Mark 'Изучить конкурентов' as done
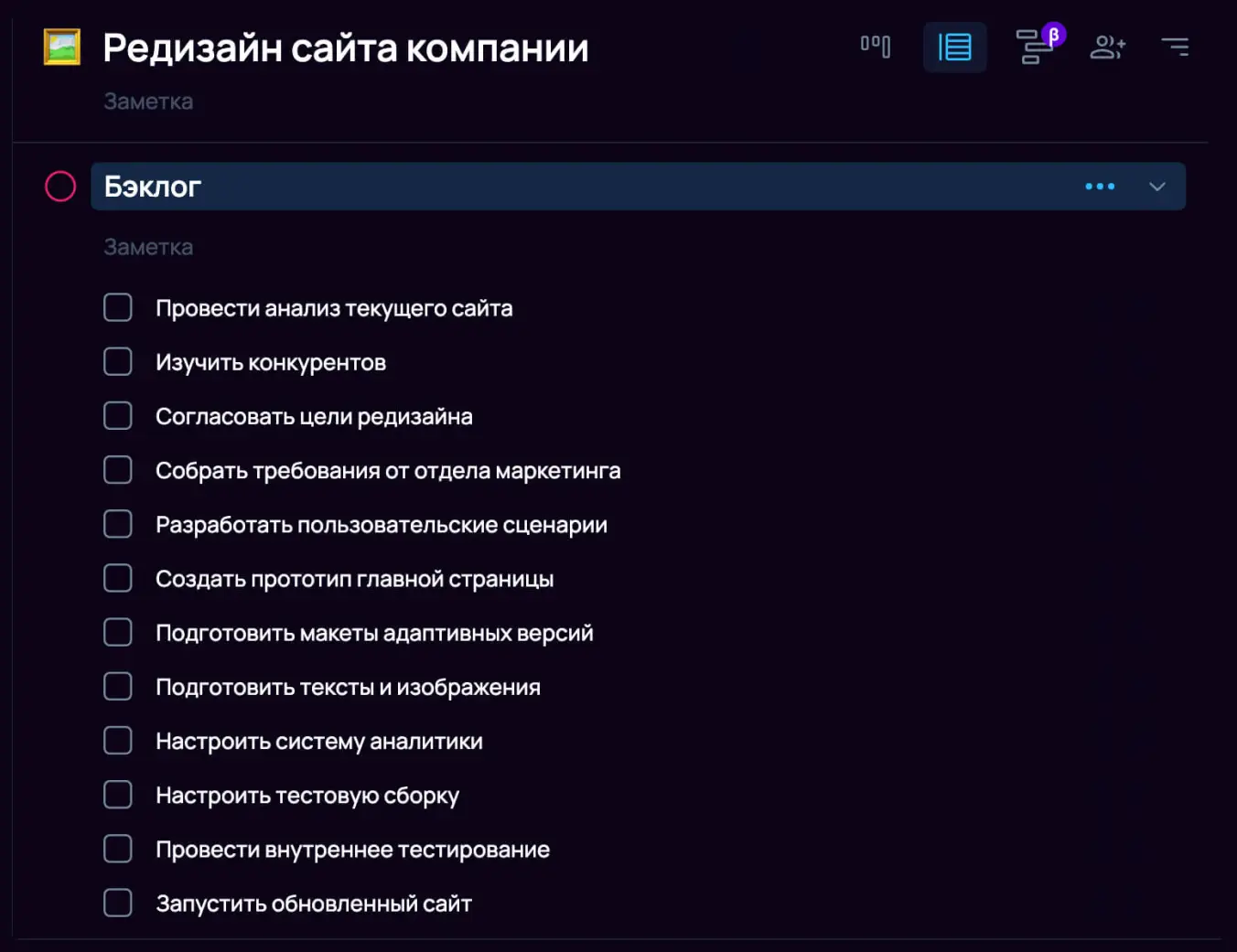This screenshot has height=952, width=1237. click(117, 361)
